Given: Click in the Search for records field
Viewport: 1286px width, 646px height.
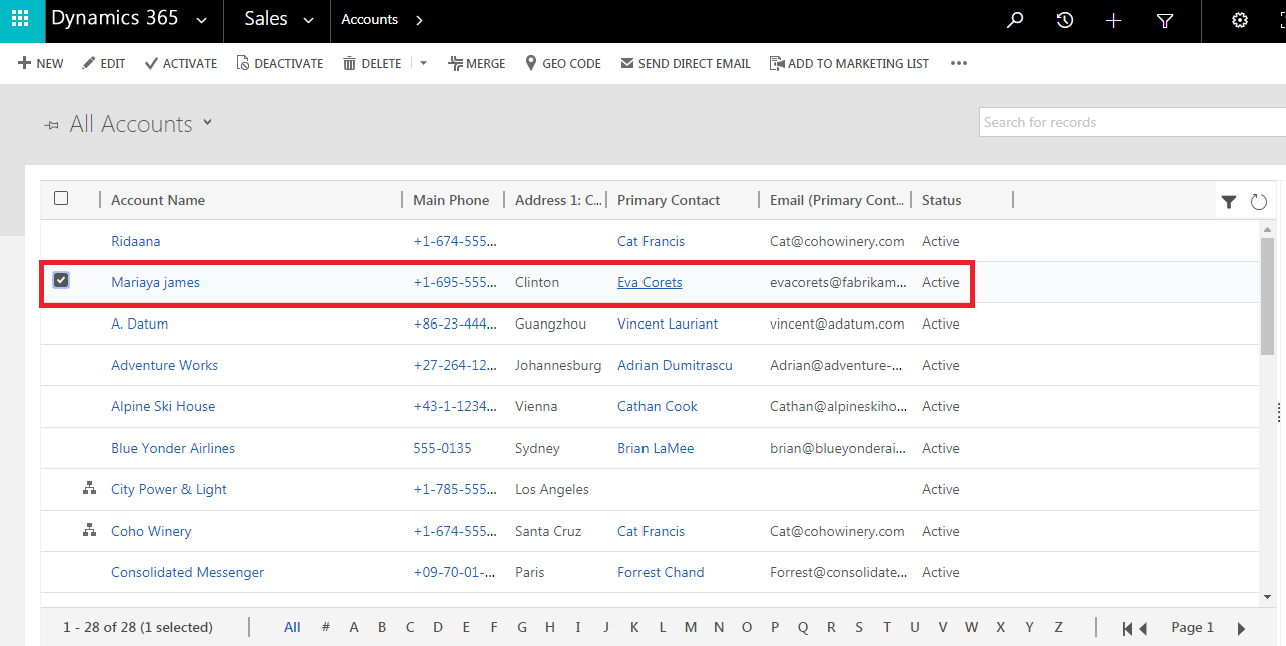Looking at the screenshot, I should [1132, 122].
